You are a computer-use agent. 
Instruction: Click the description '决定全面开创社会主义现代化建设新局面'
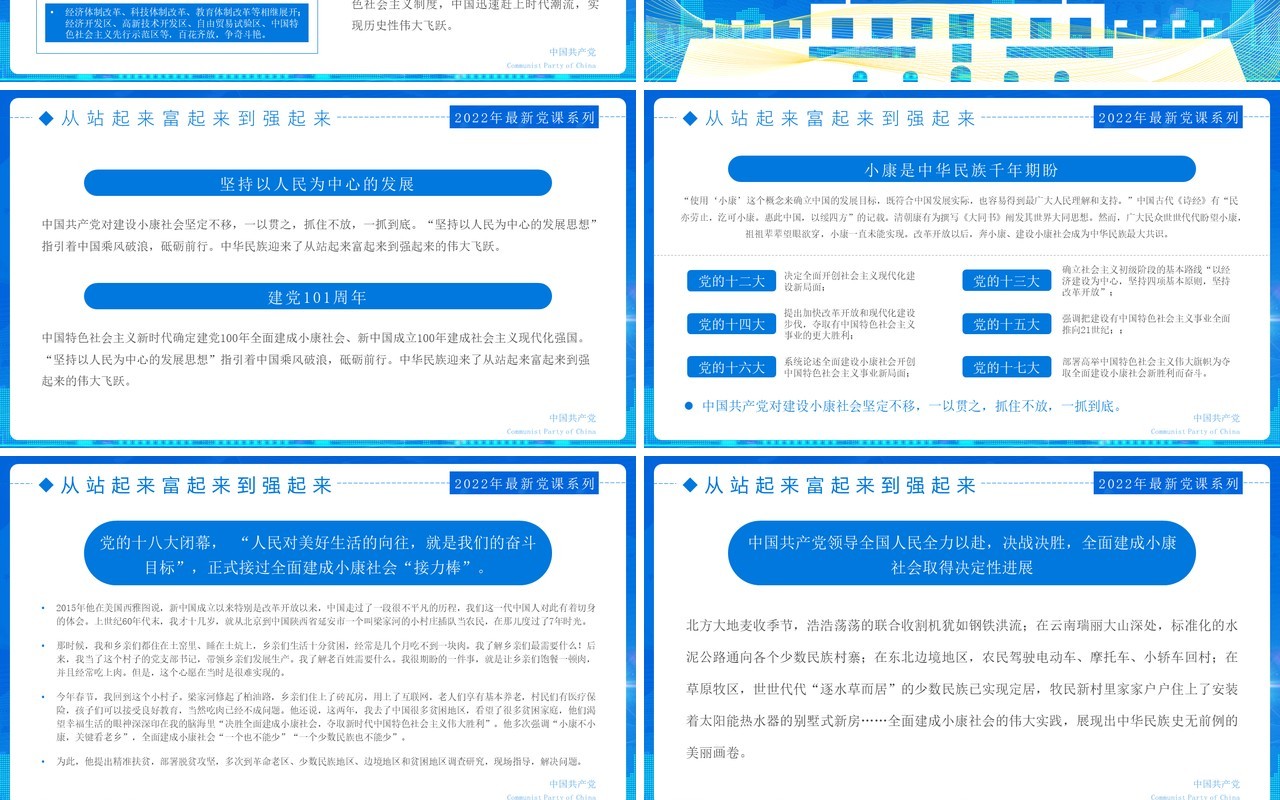(849, 281)
